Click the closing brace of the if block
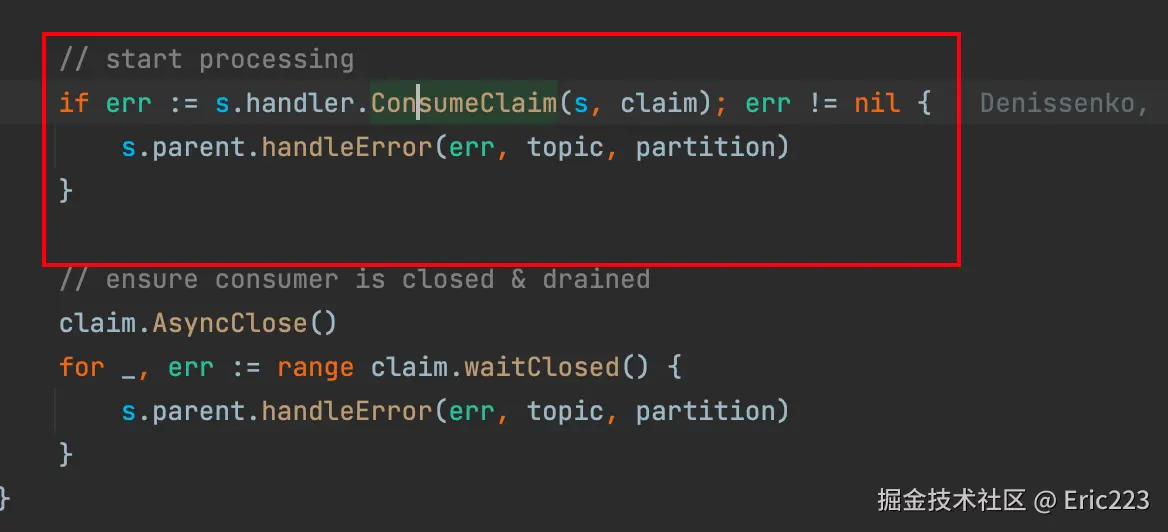This screenshot has height=532, width=1168. (66, 191)
